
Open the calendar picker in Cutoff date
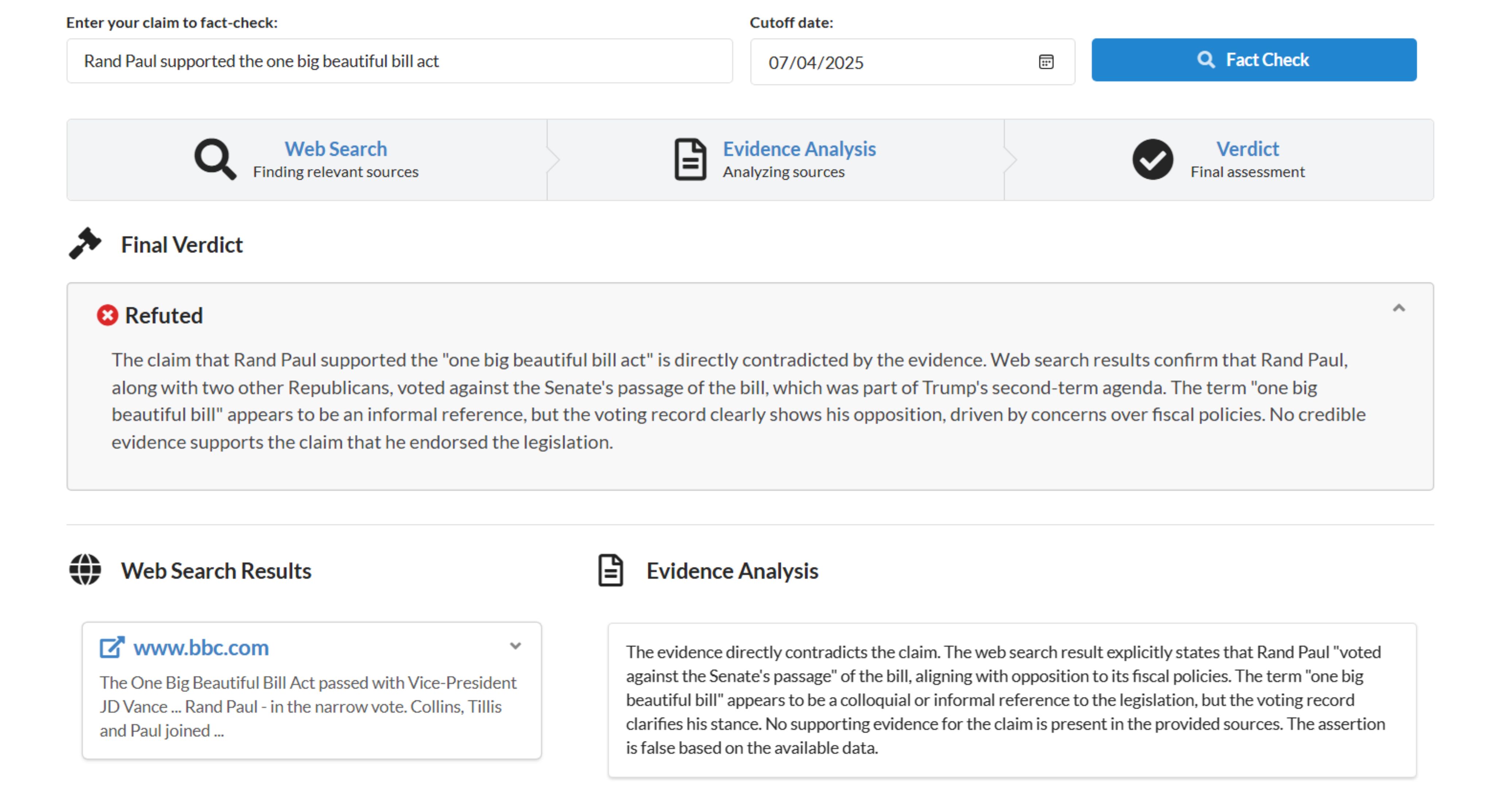pyautogui.click(x=1045, y=62)
